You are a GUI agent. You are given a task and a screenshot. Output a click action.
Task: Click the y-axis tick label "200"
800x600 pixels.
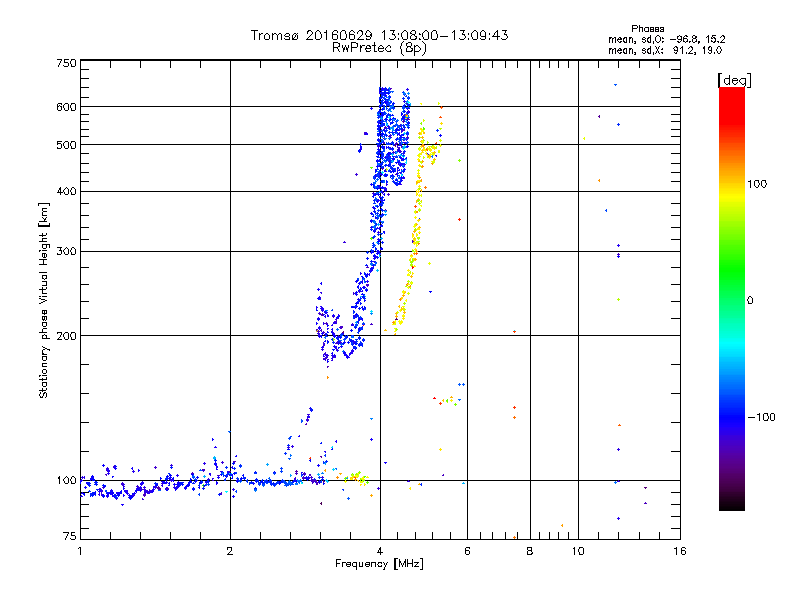(x=66, y=336)
